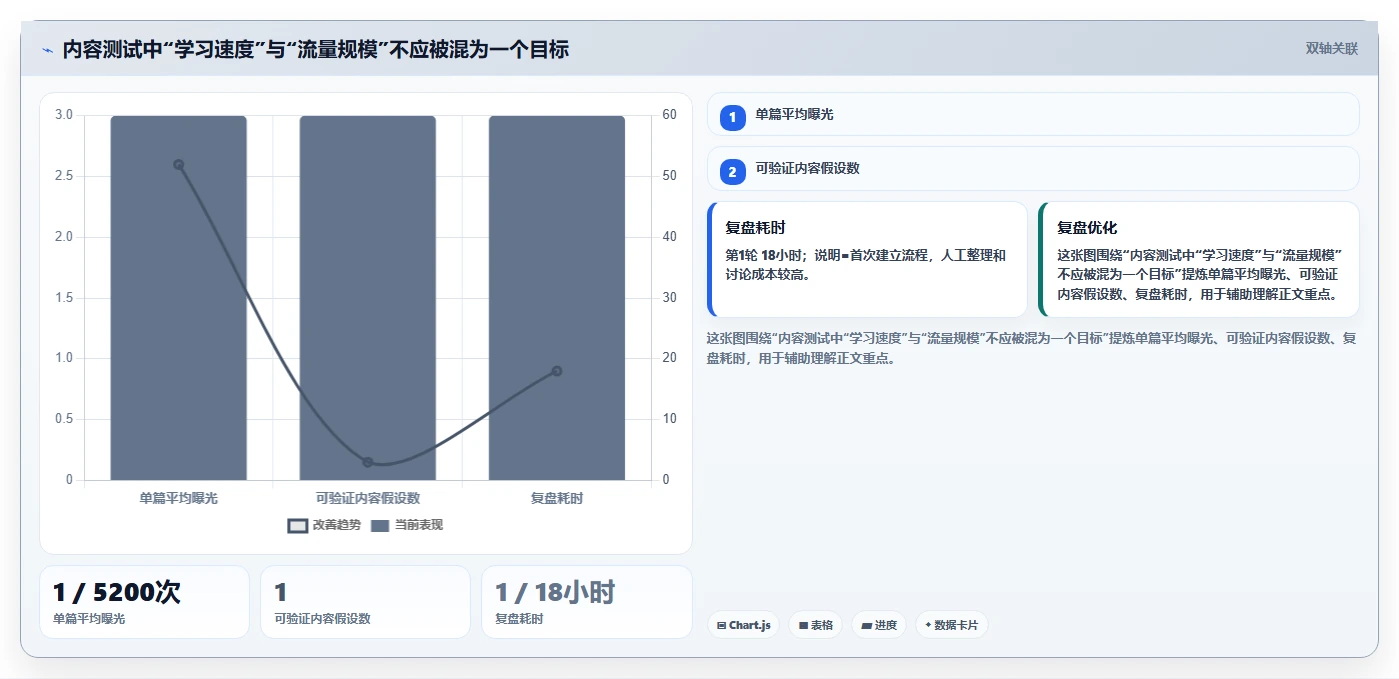Click the 复盘优化 info card heading
Viewport: 1399px width, 679px height.
(1087, 228)
